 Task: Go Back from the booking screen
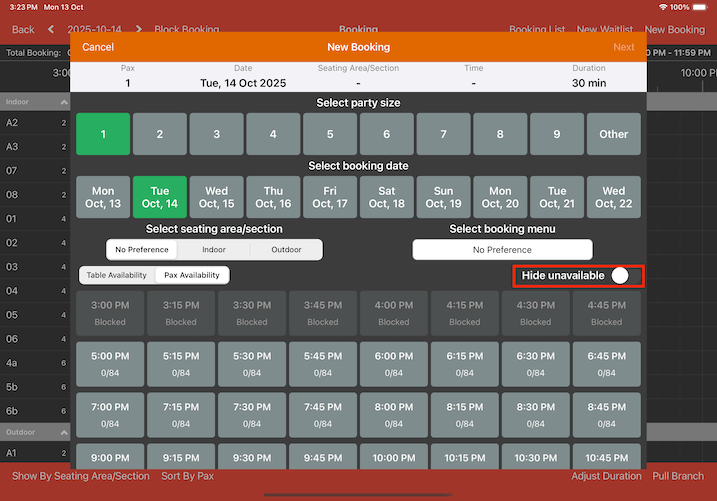(23, 30)
